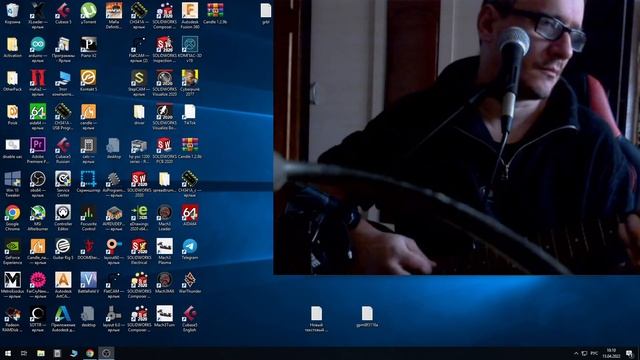Open the driver folder on the desktop

pos(139,114)
